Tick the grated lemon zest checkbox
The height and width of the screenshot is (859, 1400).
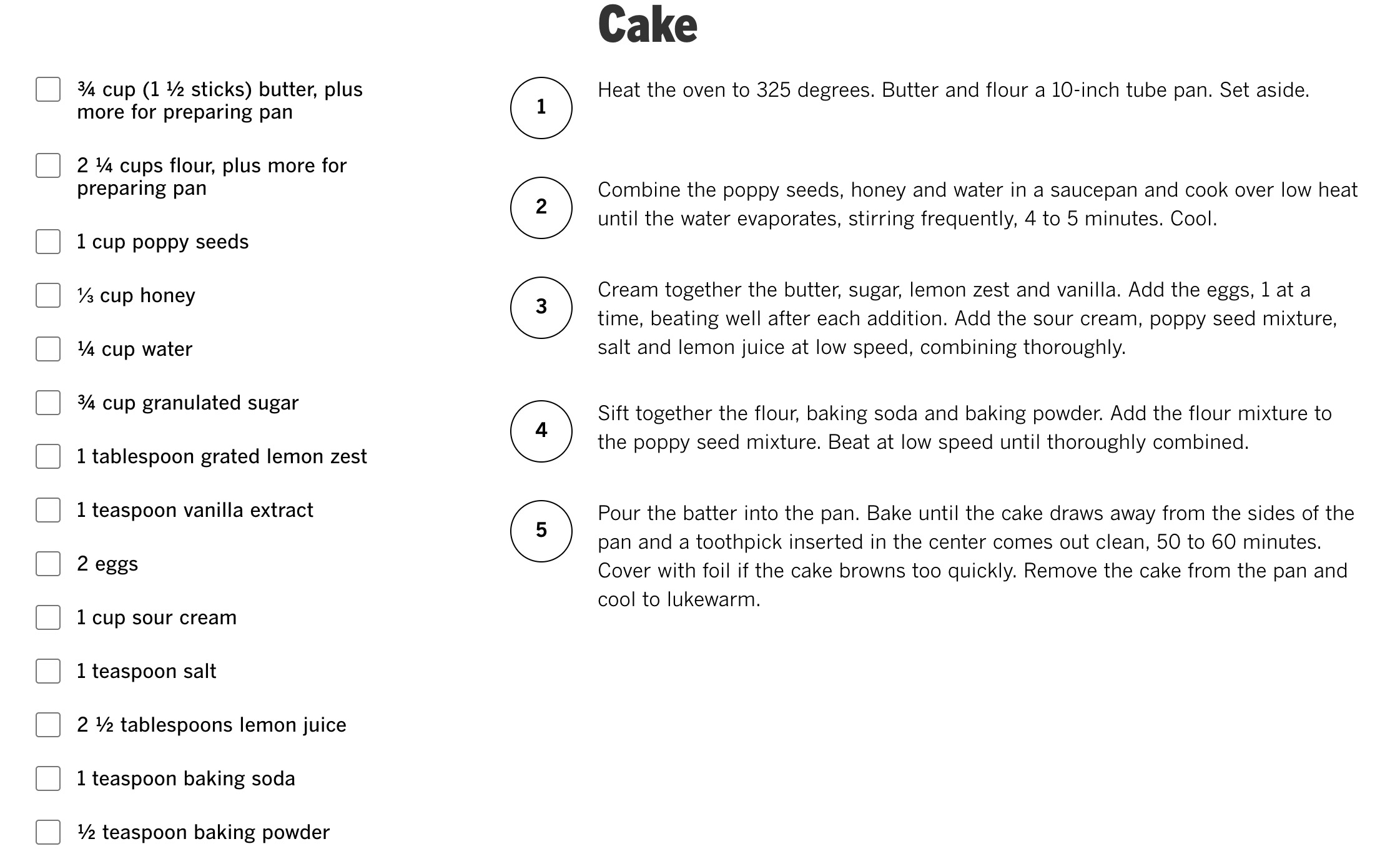click(48, 456)
